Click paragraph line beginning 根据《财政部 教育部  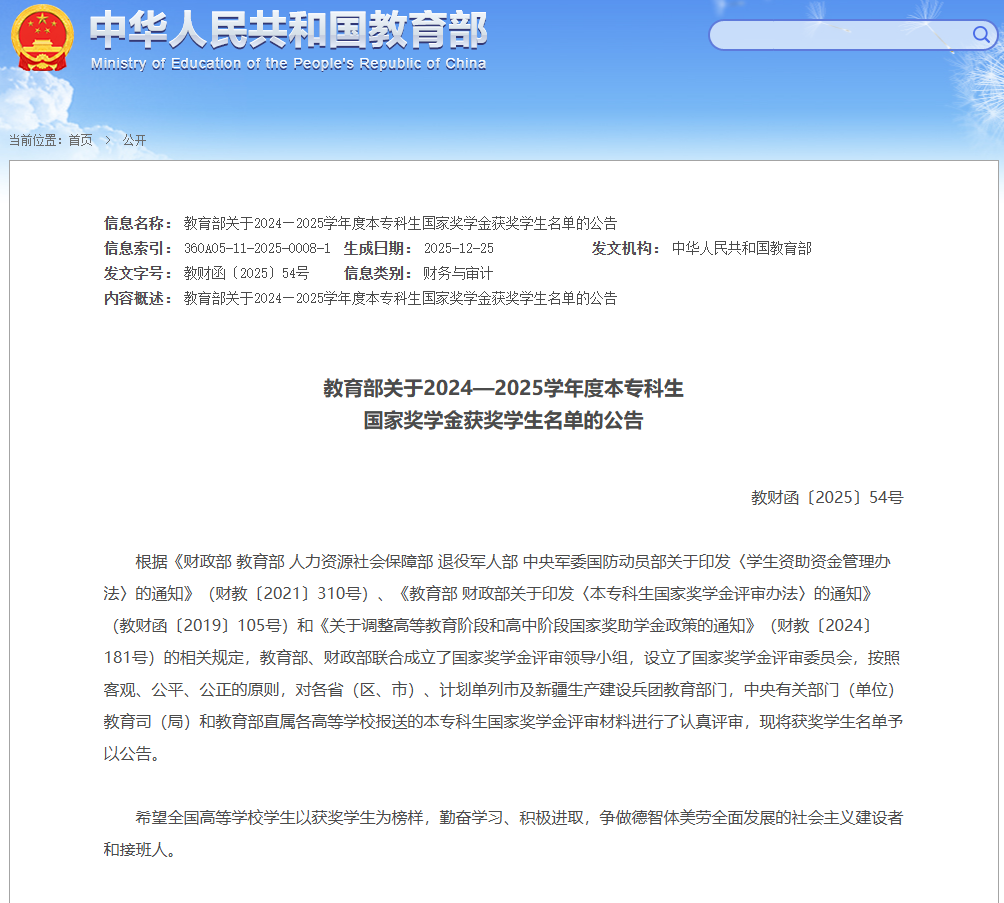coord(513,562)
